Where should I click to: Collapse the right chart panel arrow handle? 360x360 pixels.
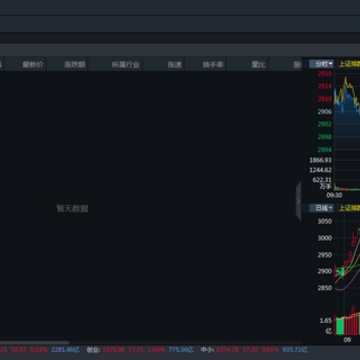tap(298, 201)
